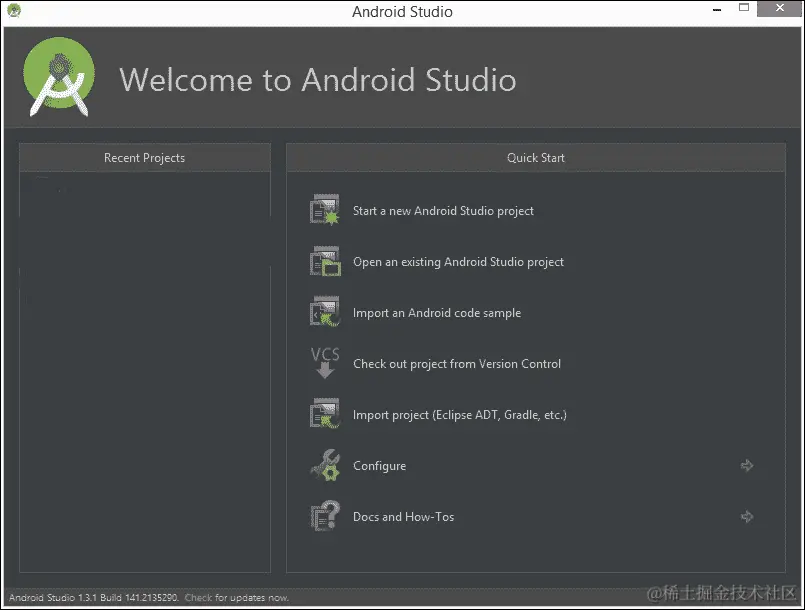Click Start a new Android Studio project
The image size is (805, 610).
tap(443, 211)
